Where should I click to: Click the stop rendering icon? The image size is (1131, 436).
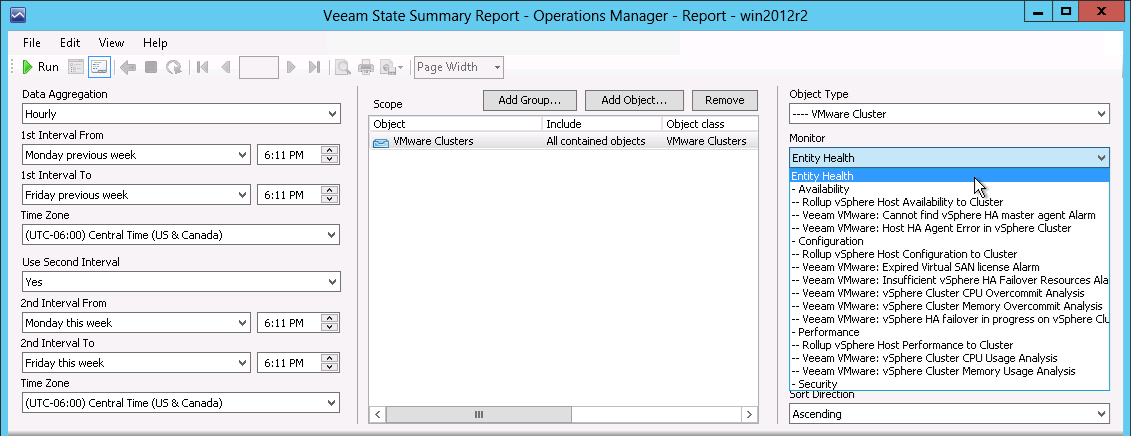point(151,67)
